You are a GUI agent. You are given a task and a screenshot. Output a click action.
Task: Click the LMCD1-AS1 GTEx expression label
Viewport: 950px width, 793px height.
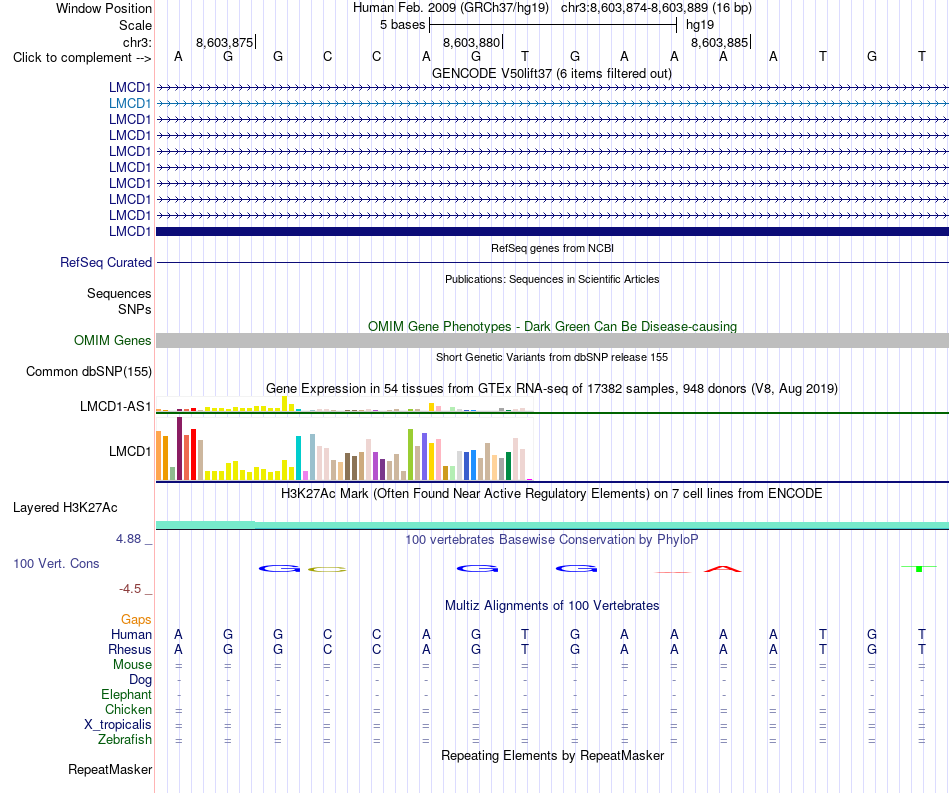pos(115,406)
